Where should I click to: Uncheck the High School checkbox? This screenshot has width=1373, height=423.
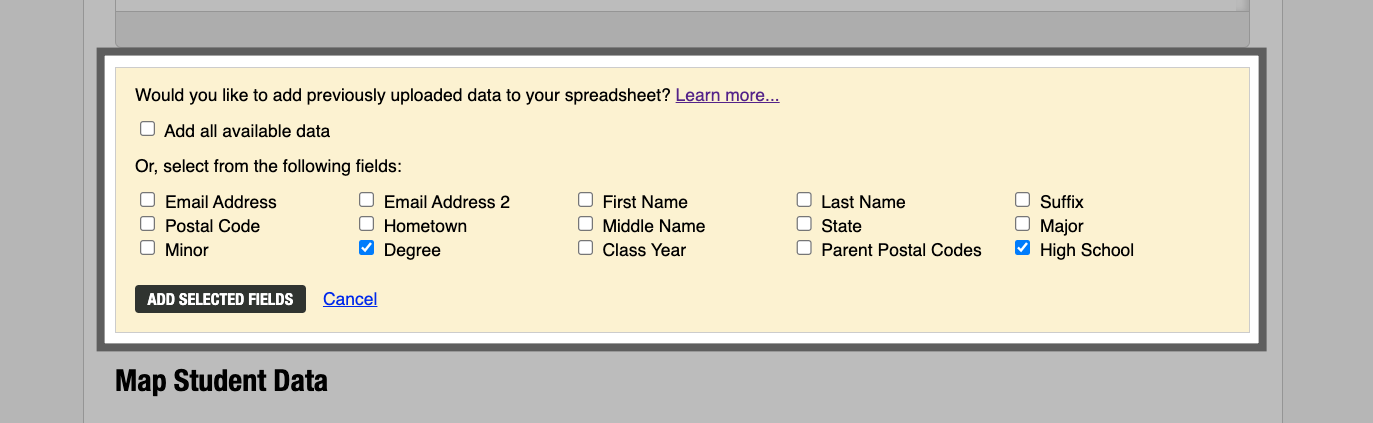tap(1023, 248)
